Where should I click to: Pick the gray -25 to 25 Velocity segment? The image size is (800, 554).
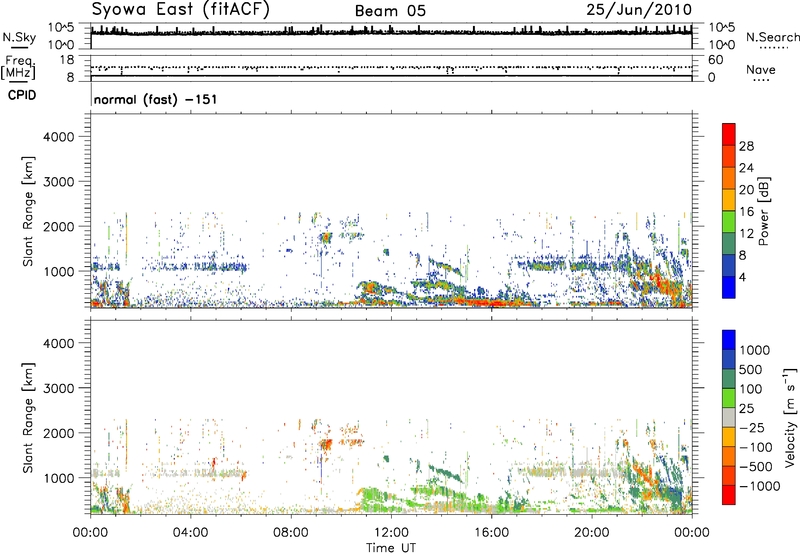point(729,417)
